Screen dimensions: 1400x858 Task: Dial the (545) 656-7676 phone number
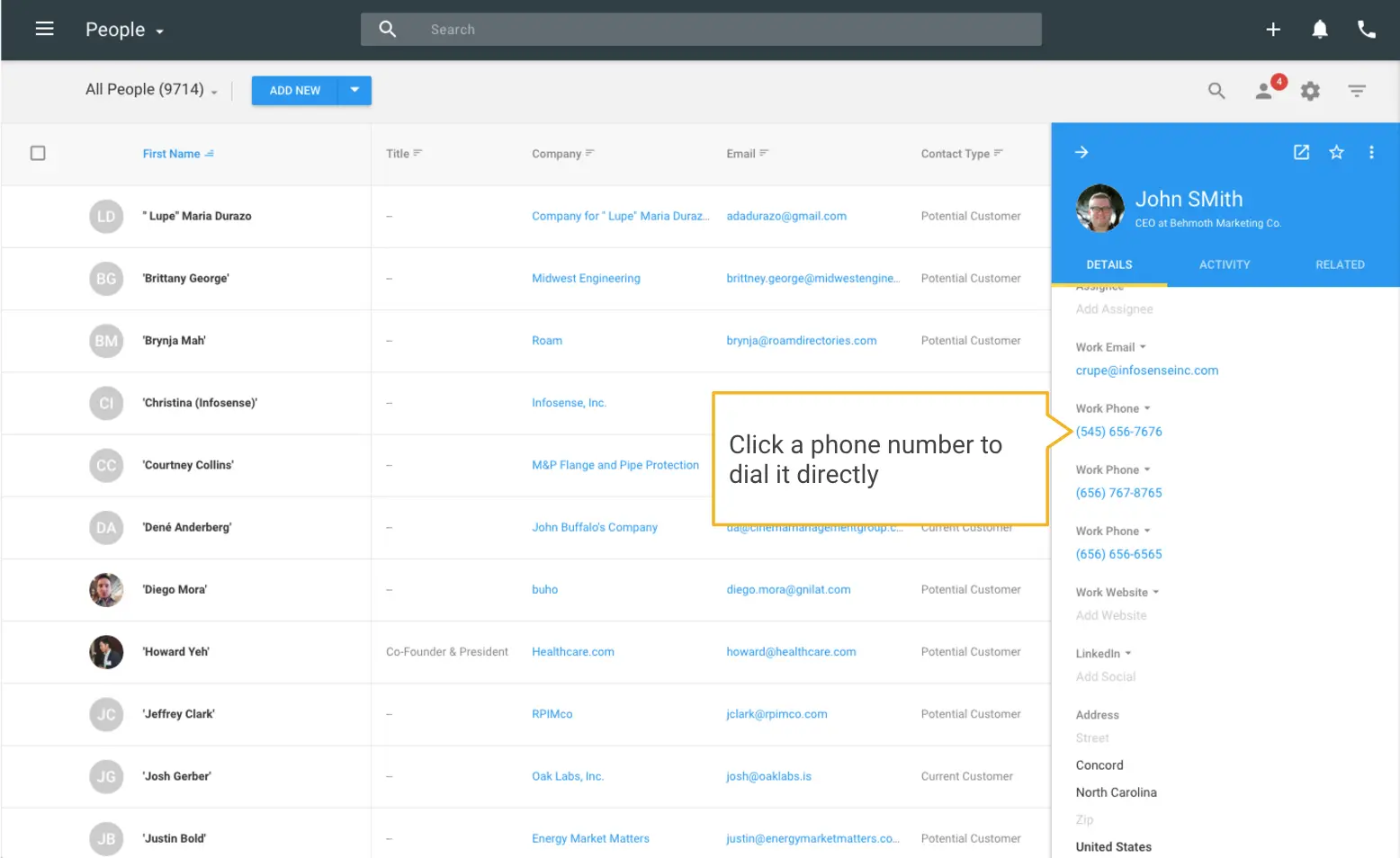coord(1118,432)
